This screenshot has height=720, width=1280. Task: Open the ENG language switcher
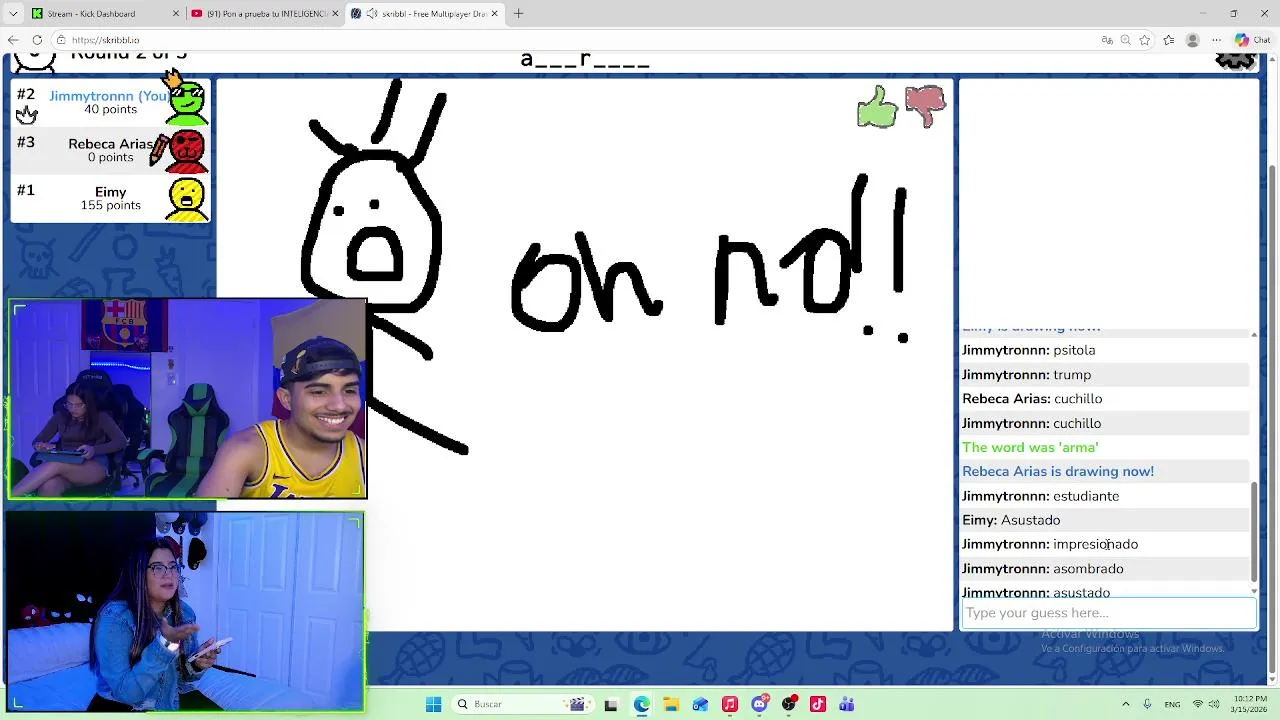(x=1173, y=704)
